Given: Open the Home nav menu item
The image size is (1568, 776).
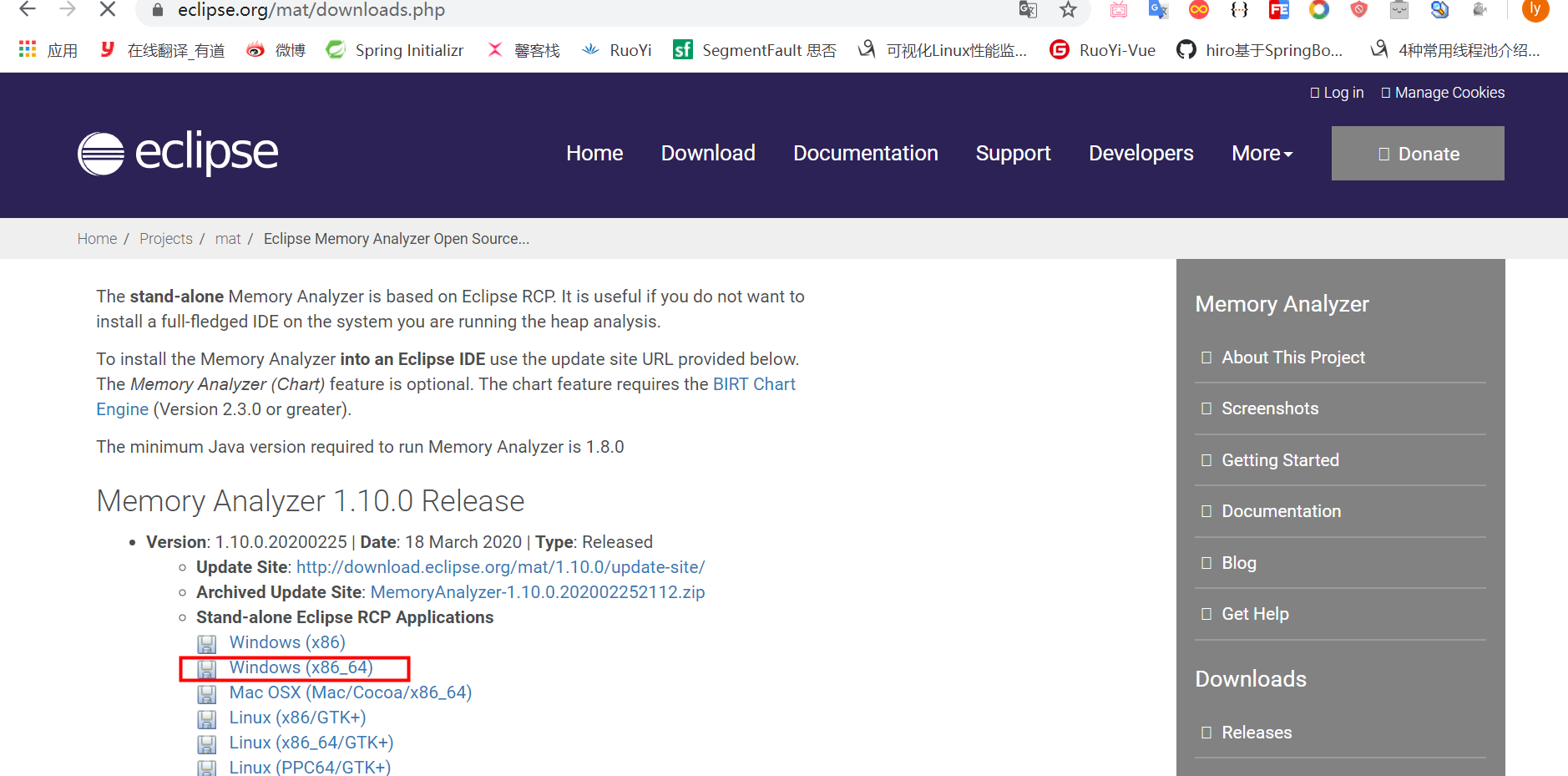Looking at the screenshot, I should pos(594,153).
